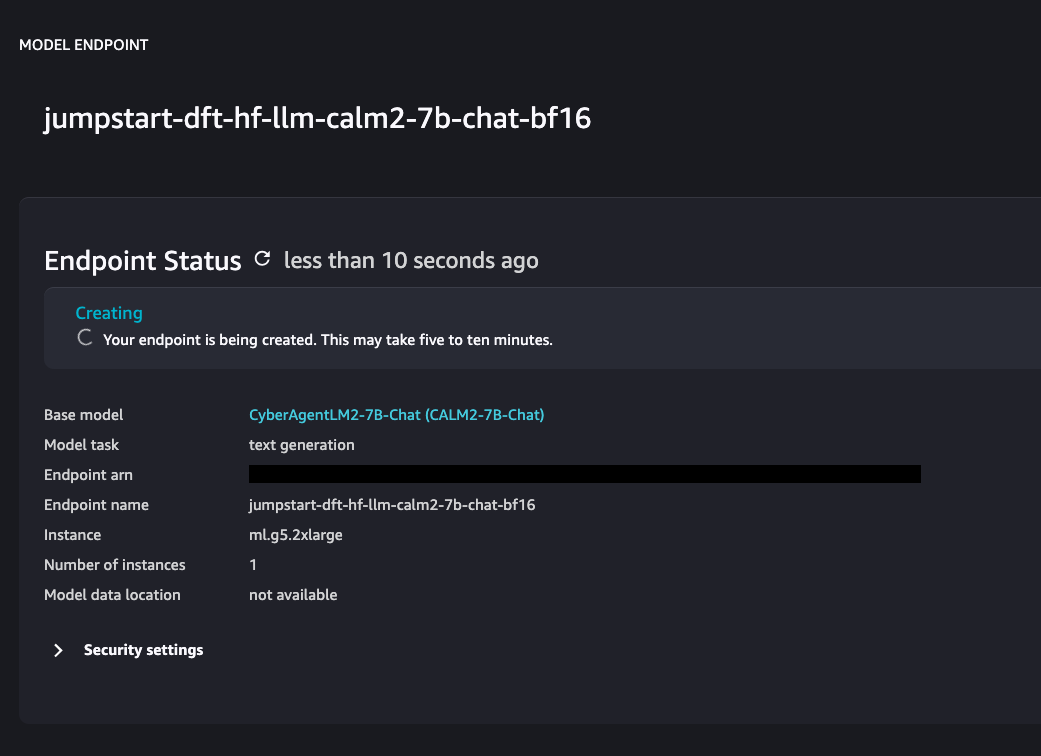The height and width of the screenshot is (756, 1041).
Task: Click the loading spinner beside creation message
Action: tap(84, 338)
